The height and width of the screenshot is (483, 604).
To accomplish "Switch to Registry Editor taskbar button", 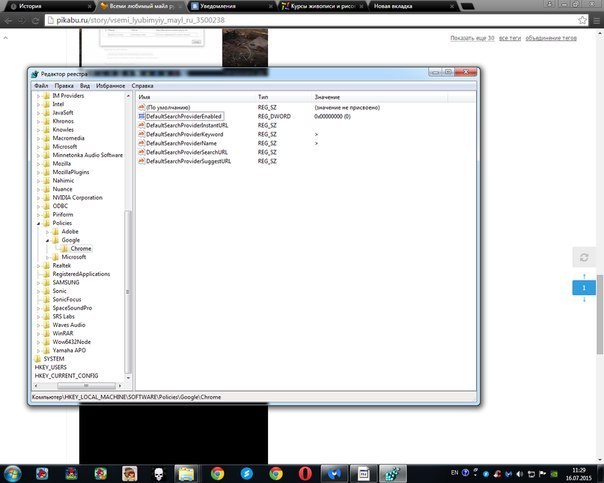I will (x=393, y=474).
